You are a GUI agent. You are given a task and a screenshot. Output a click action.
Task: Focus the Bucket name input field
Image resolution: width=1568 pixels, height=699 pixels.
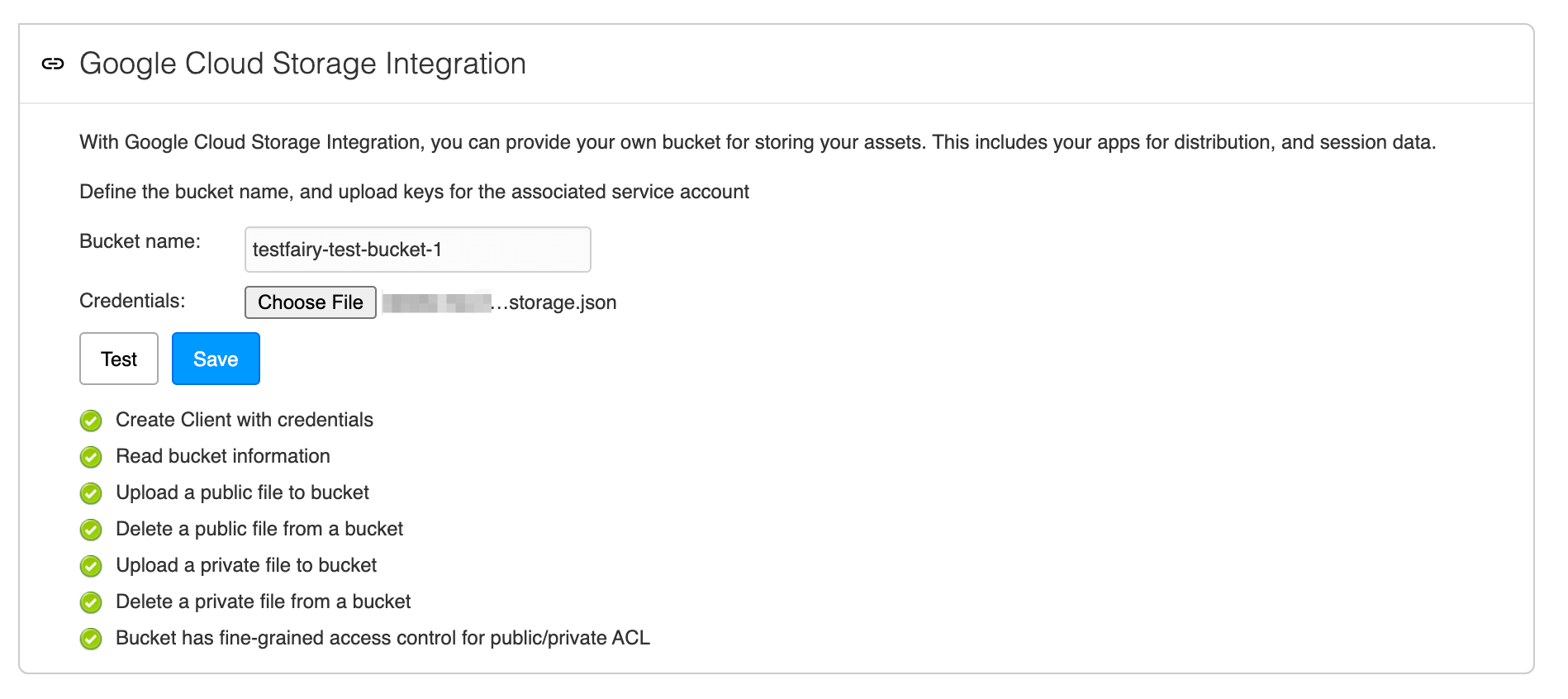click(x=417, y=250)
